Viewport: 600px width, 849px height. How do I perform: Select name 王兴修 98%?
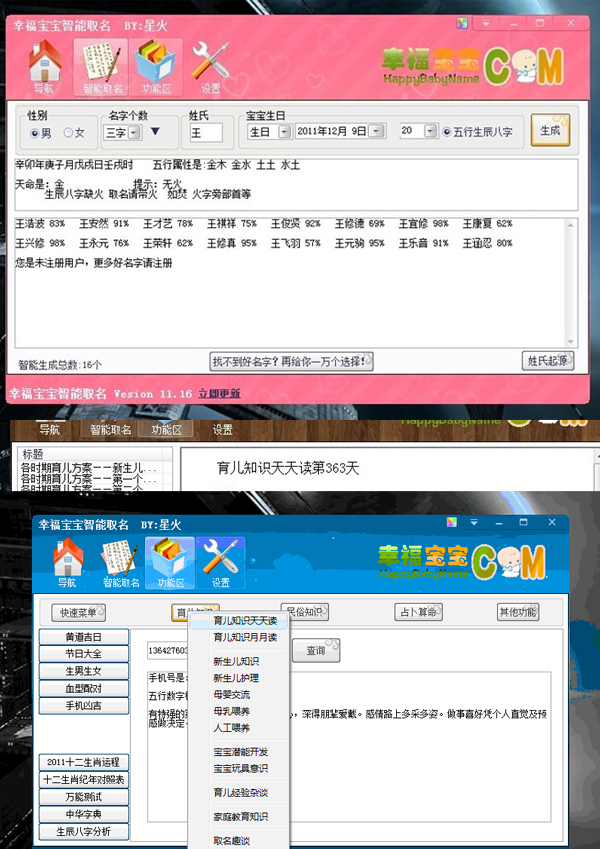coord(40,243)
